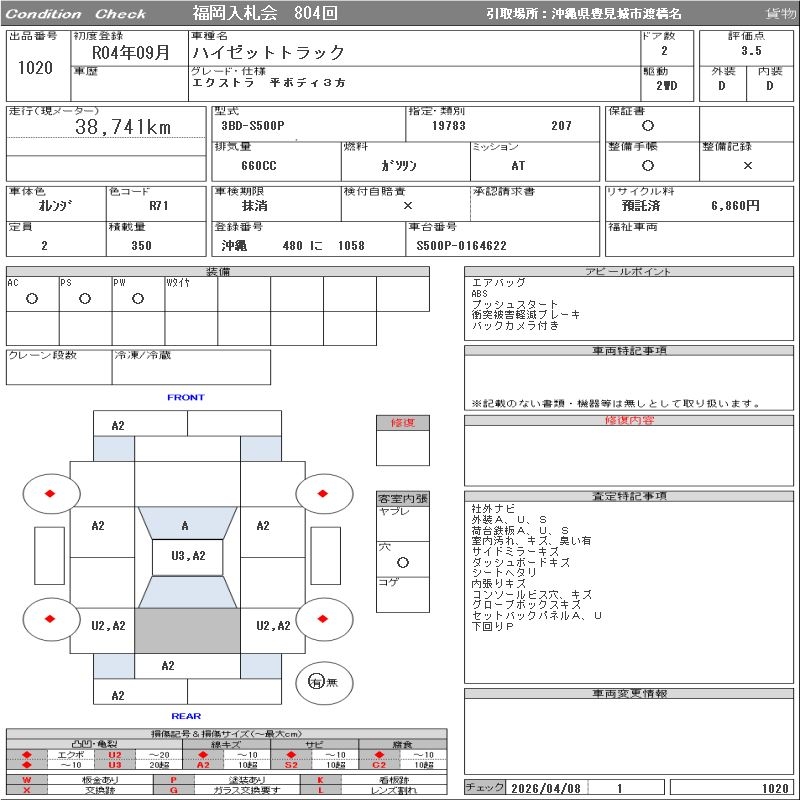Click 'バックカメラ付き' in the appeal points
The width and height of the screenshot is (800, 800).
point(515,326)
